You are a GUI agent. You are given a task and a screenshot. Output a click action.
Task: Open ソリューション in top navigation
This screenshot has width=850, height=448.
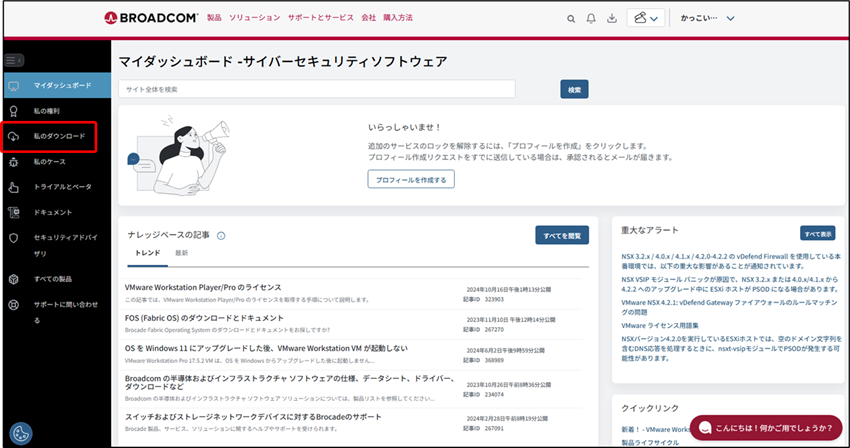(254, 18)
